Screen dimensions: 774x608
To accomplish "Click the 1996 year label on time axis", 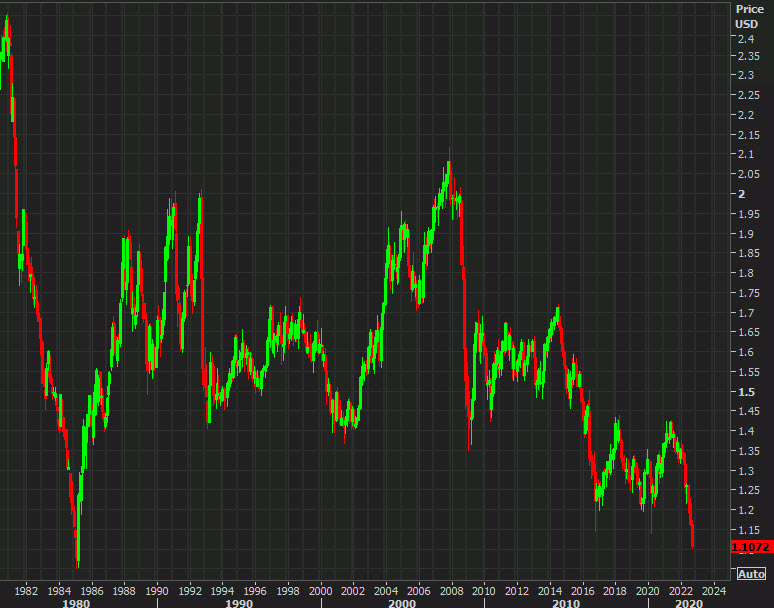I will pyautogui.click(x=255, y=591).
